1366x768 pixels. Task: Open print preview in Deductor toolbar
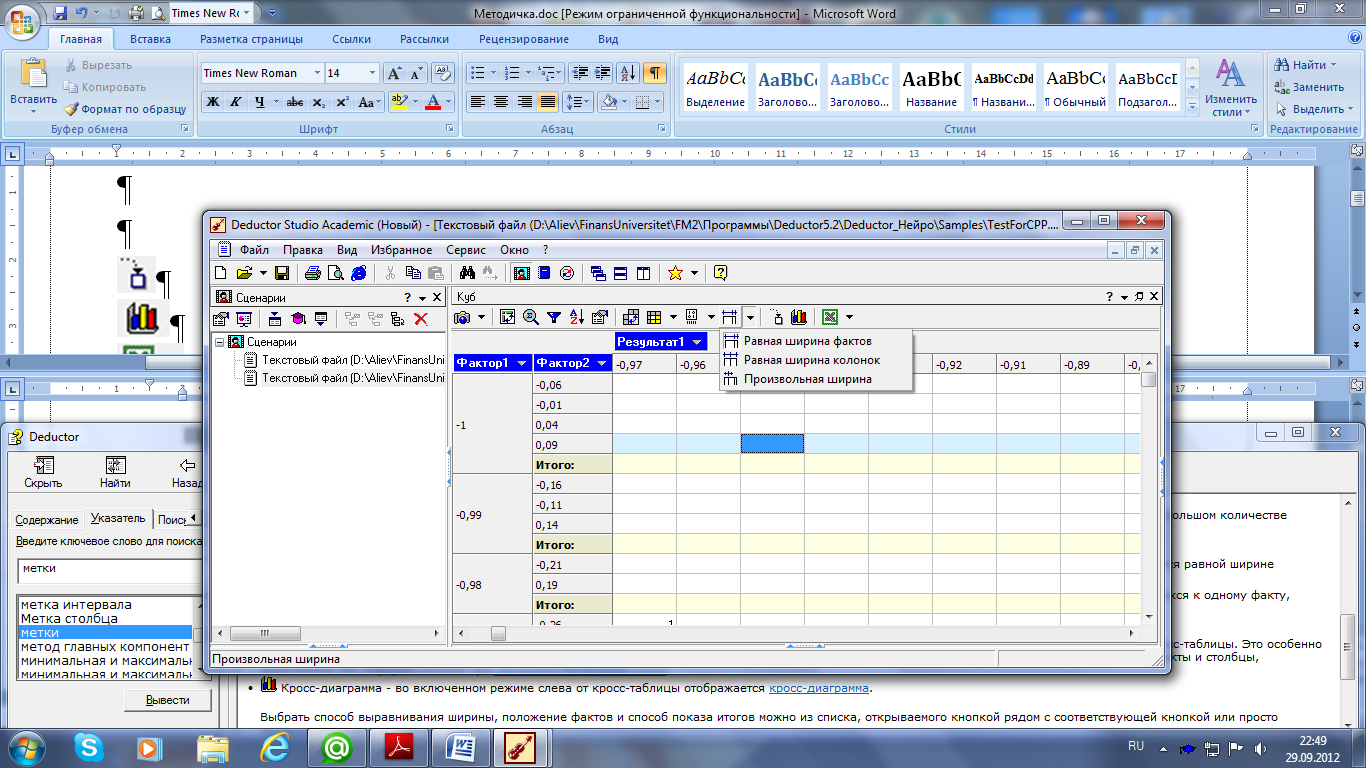pyautogui.click(x=335, y=273)
